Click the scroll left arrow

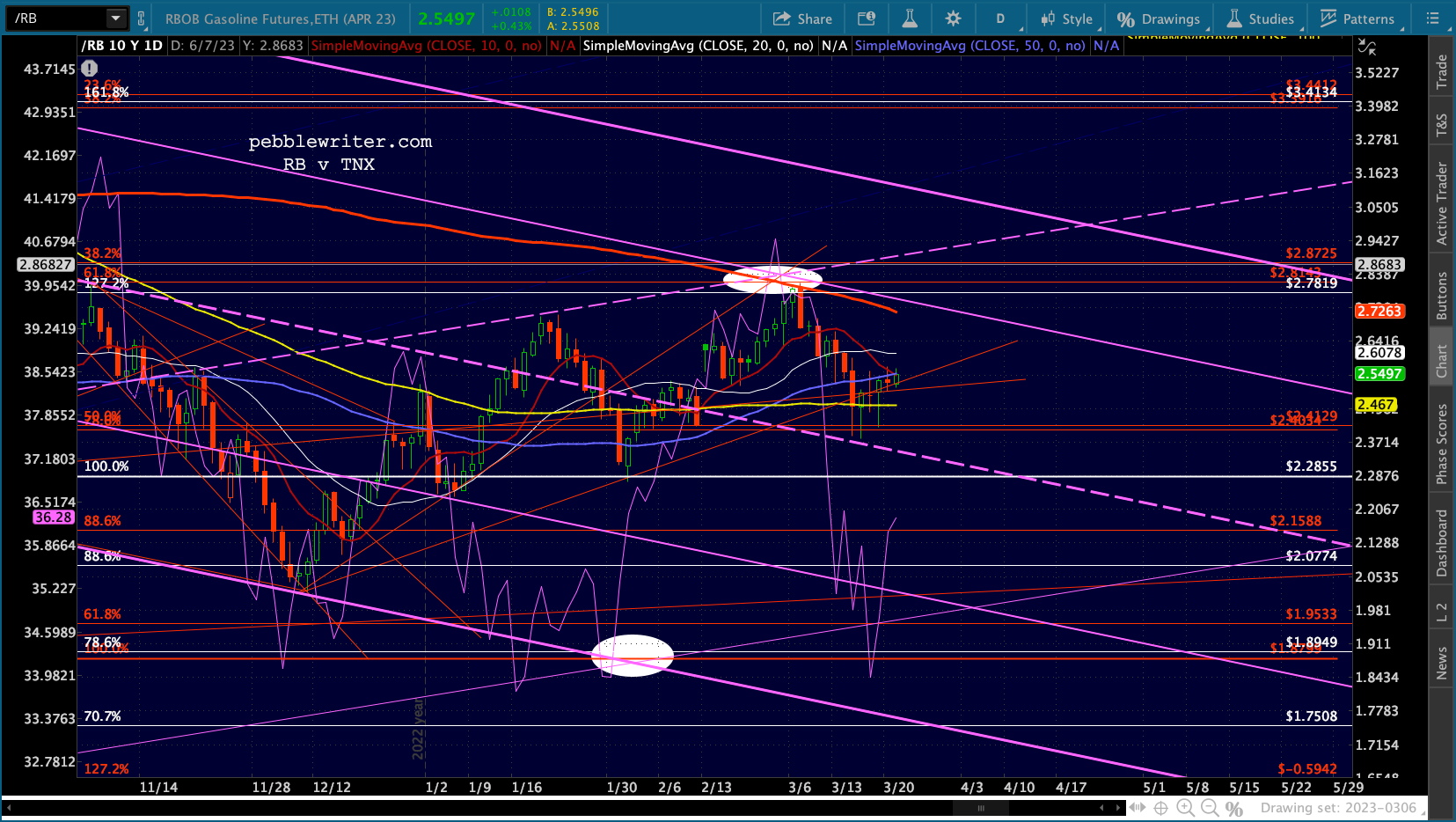click(x=1101, y=807)
